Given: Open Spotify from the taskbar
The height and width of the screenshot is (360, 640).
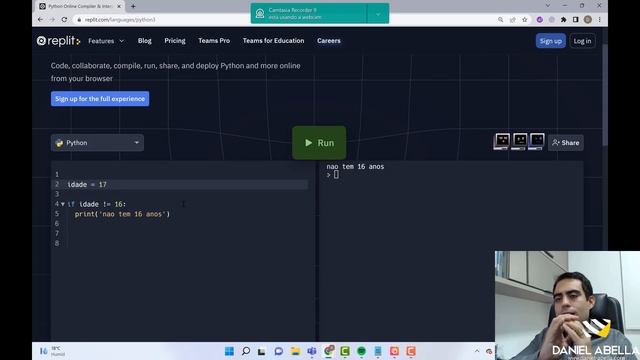Looking at the screenshot, I should 361,351.
